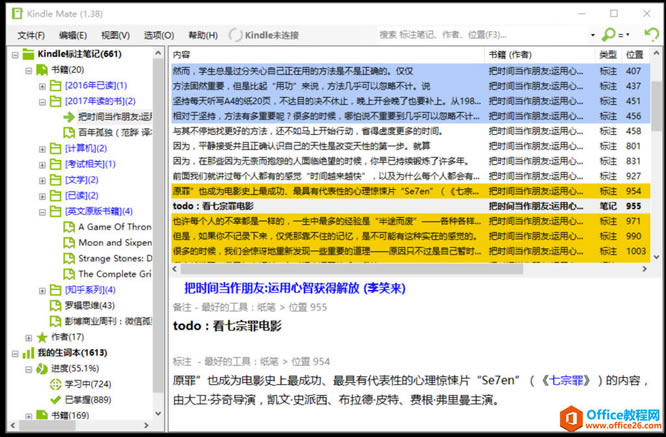Image resolution: width=666 pixels, height=437 pixels.
Task: Expand the 2016年已读 folder node
Action: 42,86
